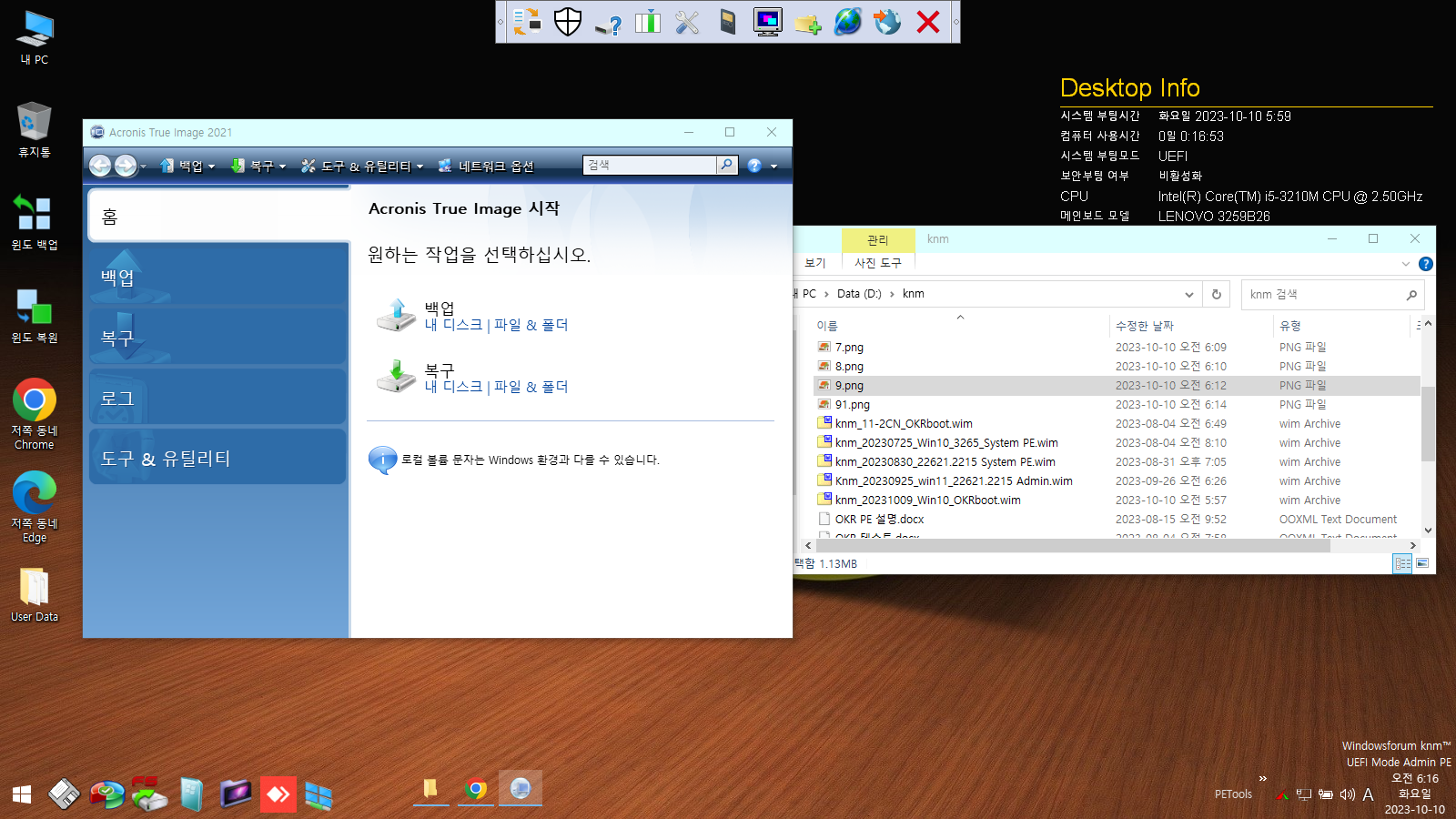
Task: Open Explorer help blue question icon
Action: tap(1426, 264)
